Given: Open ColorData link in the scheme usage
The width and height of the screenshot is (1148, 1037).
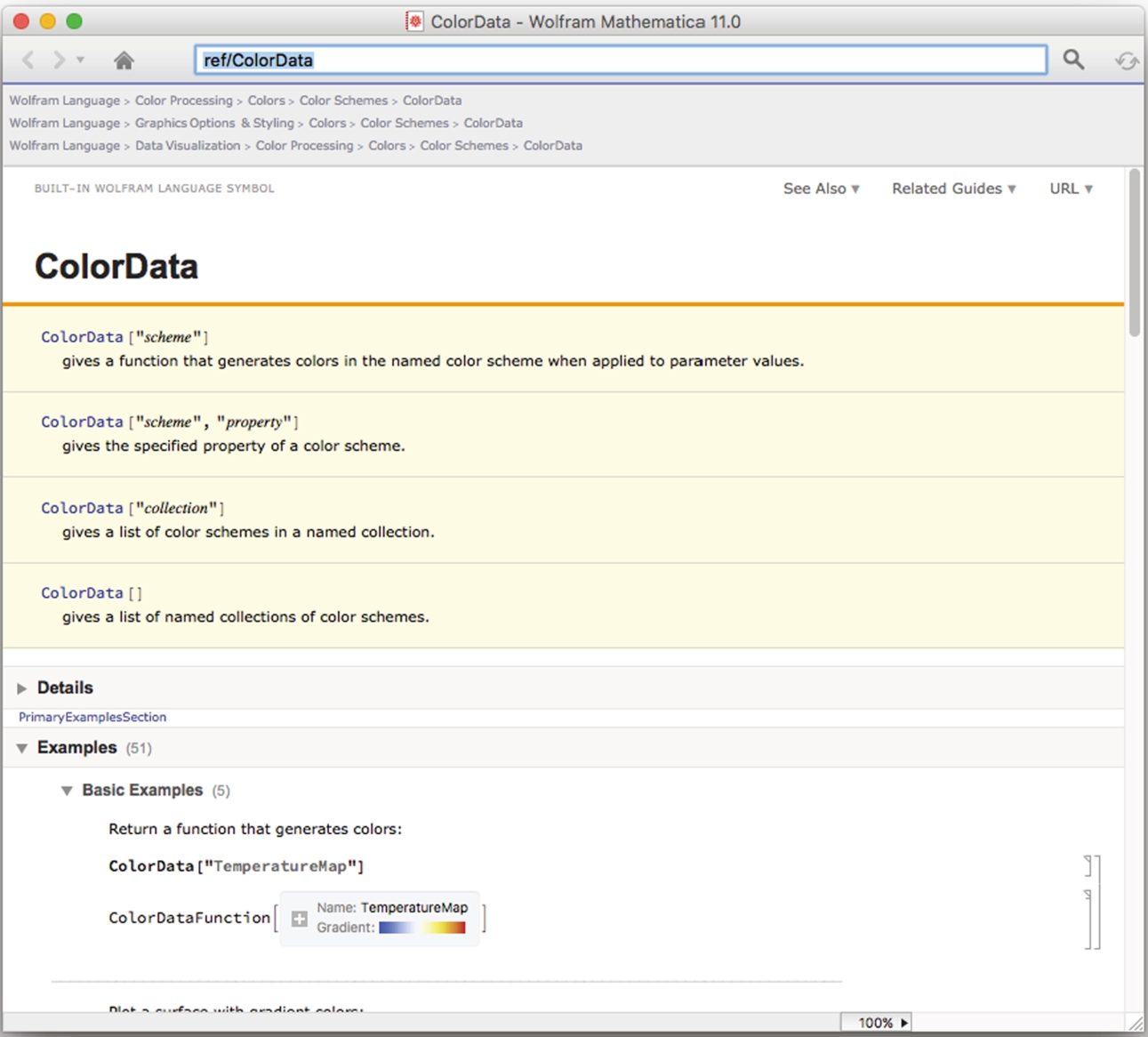Looking at the screenshot, I should [82, 337].
